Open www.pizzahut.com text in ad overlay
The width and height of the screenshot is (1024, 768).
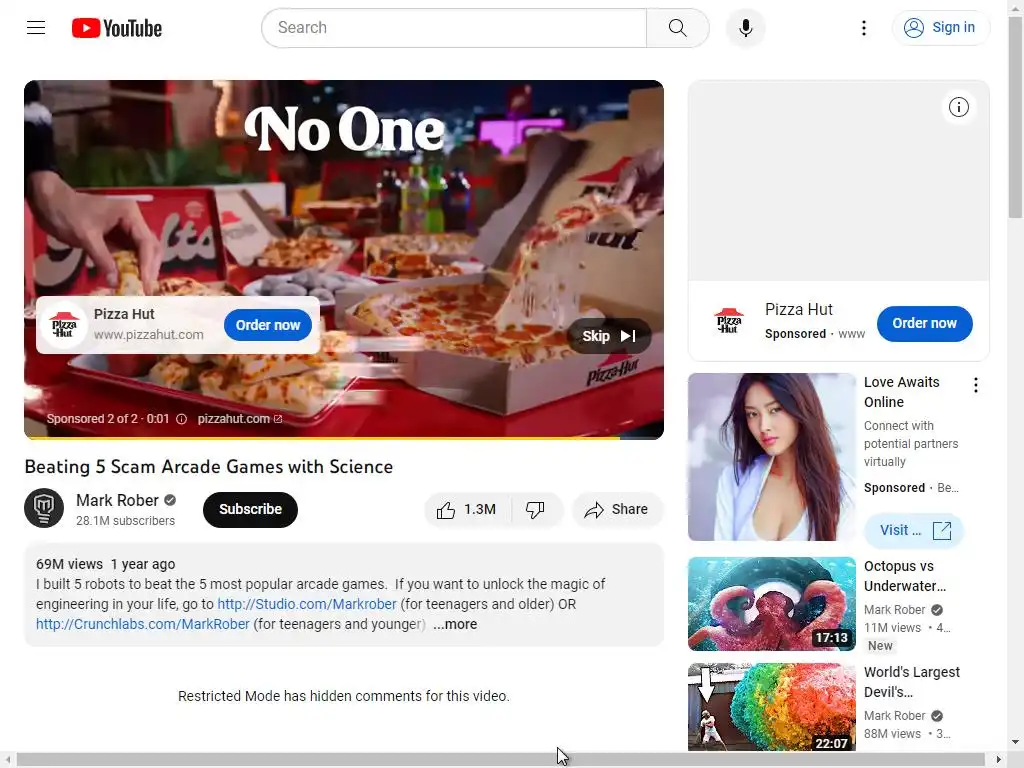coord(148,334)
